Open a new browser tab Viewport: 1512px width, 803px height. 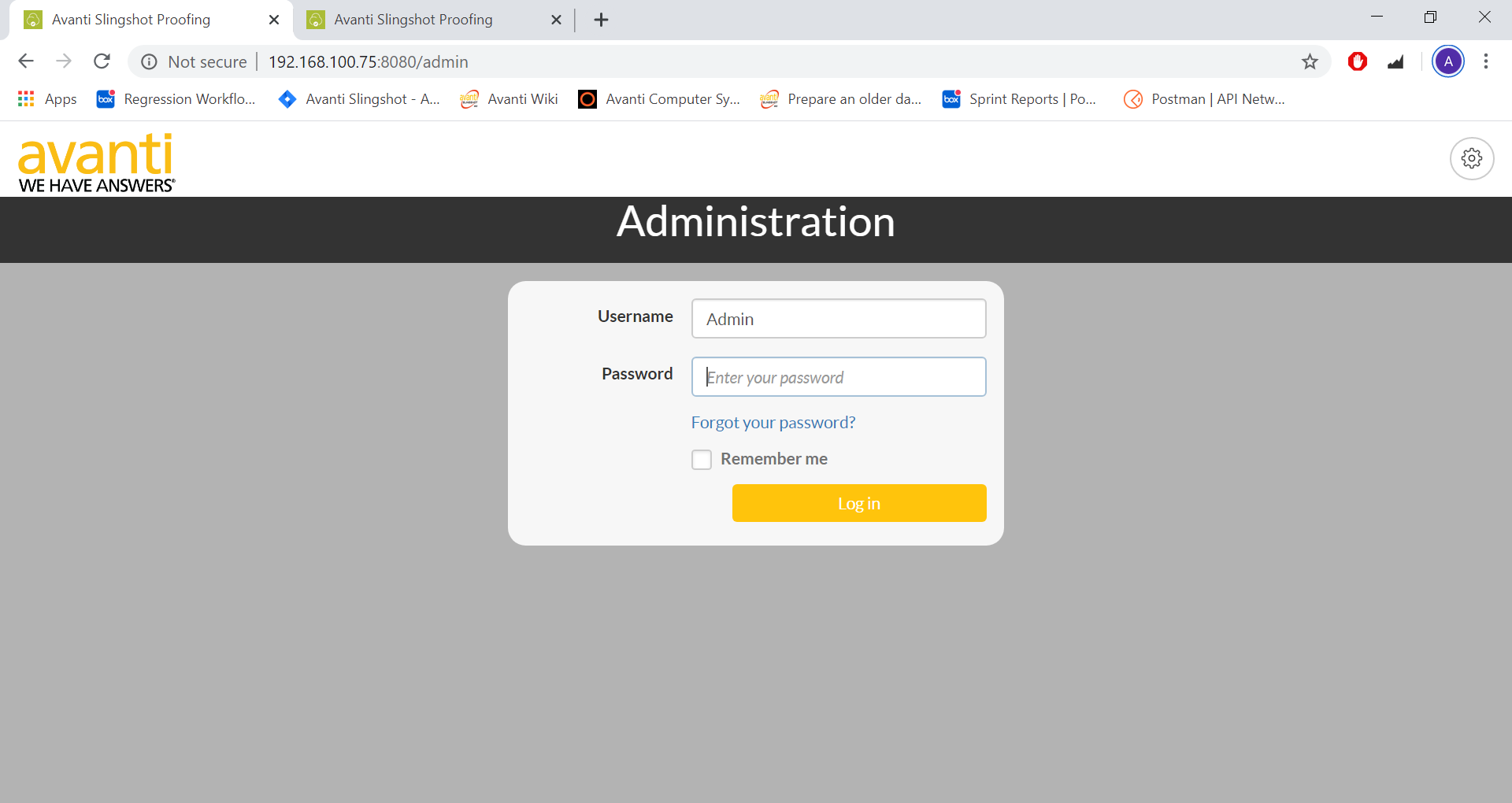coord(601,20)
